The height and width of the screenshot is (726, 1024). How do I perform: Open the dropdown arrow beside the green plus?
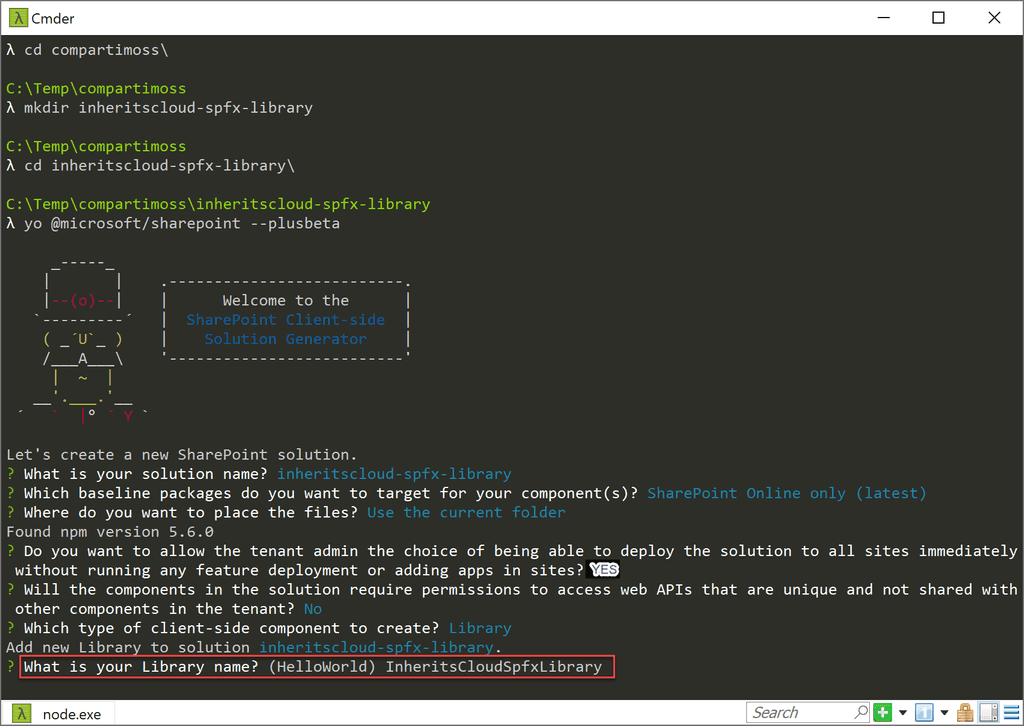(x=903, y=713)
